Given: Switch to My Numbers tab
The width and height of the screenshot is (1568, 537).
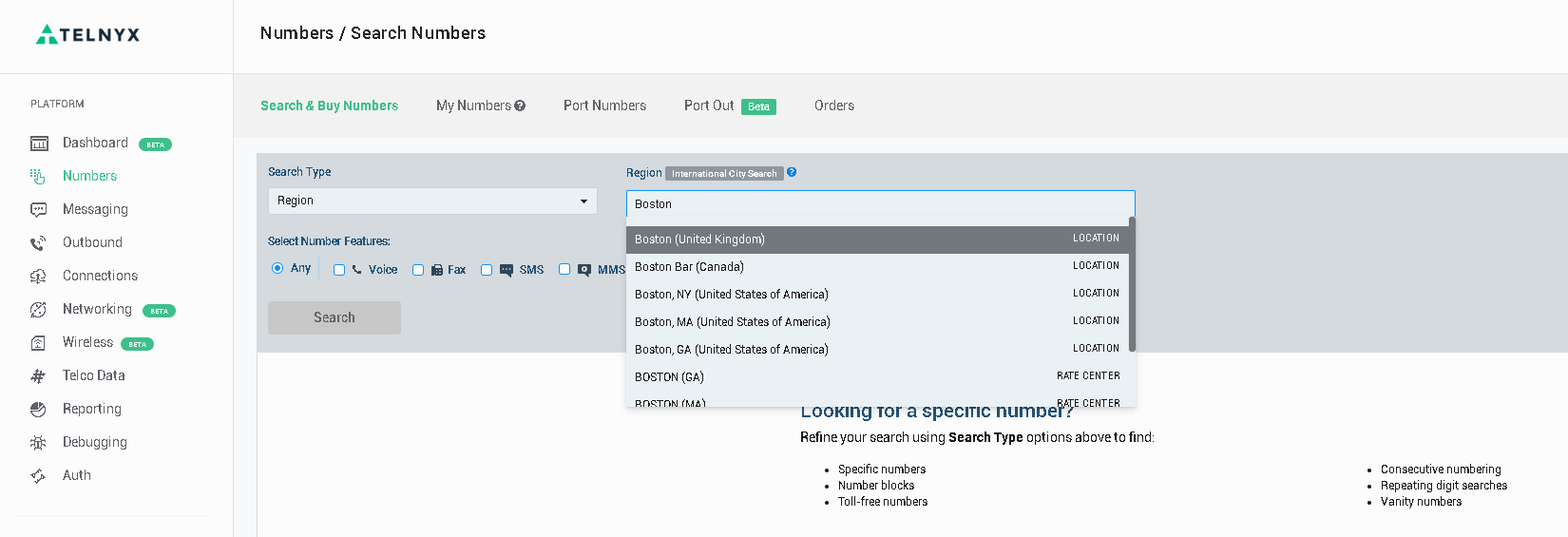Looking at the screenshot, I should pos(473,105).
